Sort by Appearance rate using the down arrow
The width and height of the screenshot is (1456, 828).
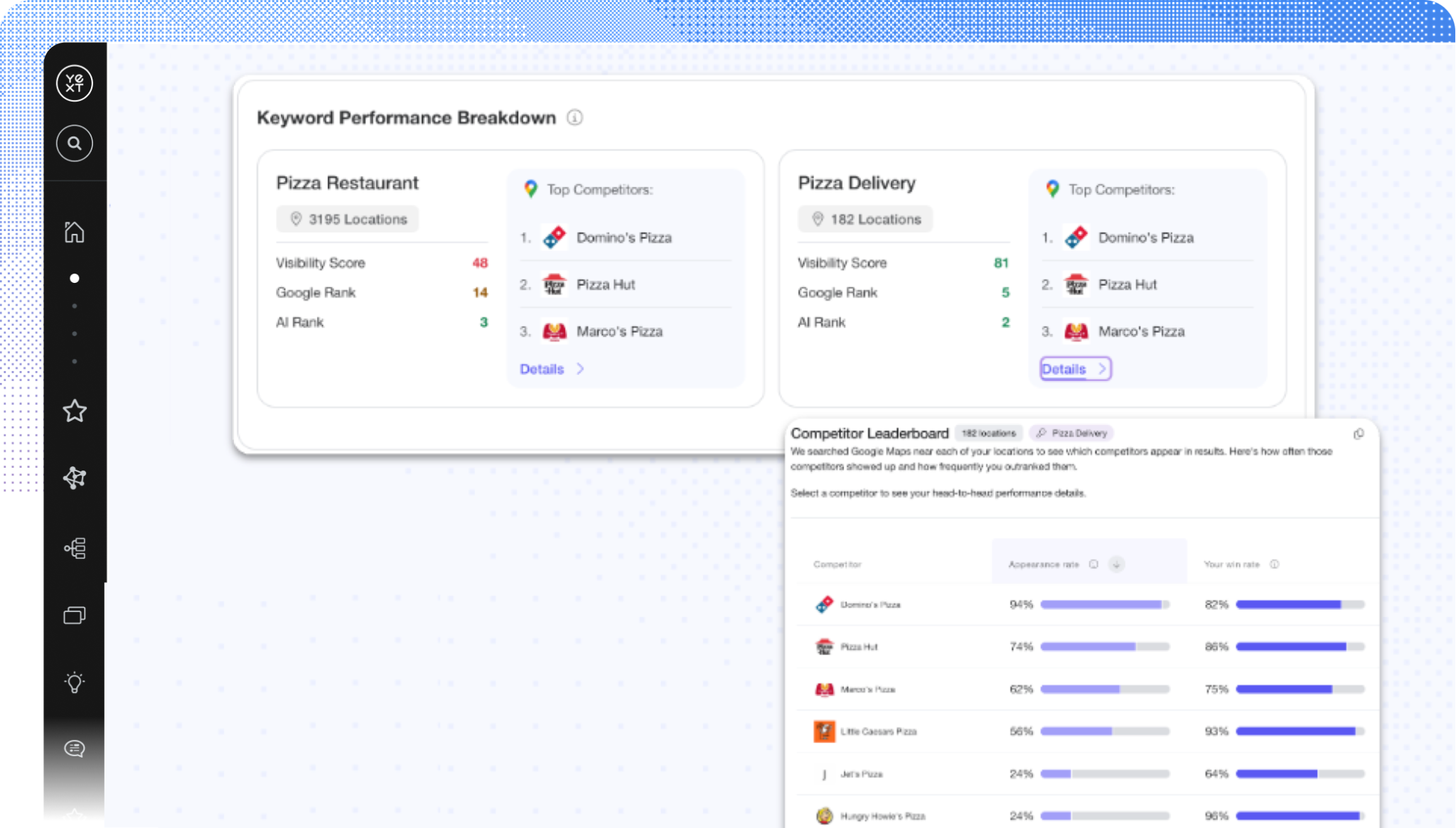[x=1117, y=564]
